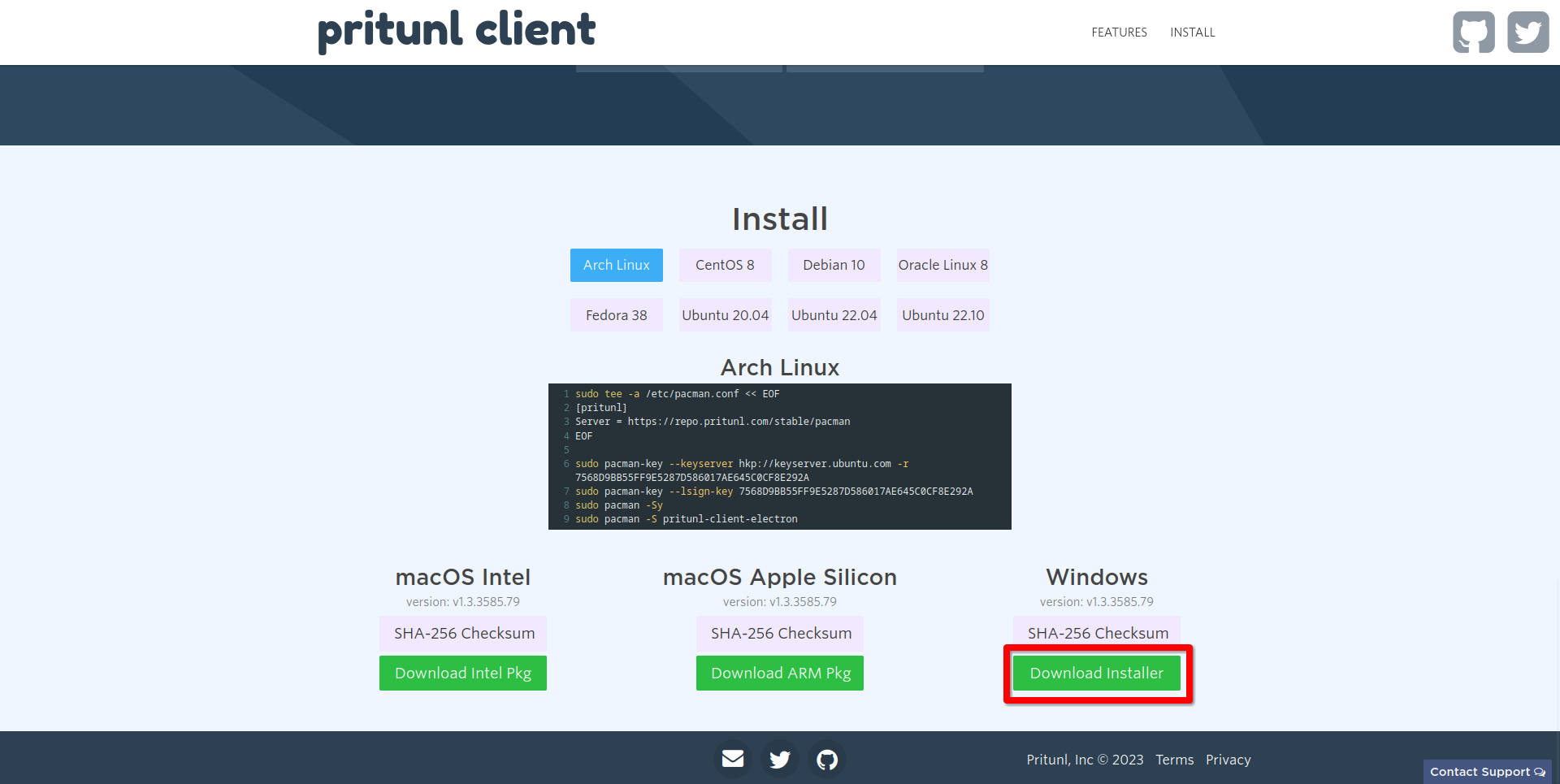Open the Contact Support chat widget
The width and height of the screenshot is (1560, 784).
click(x=1487, y=772)
